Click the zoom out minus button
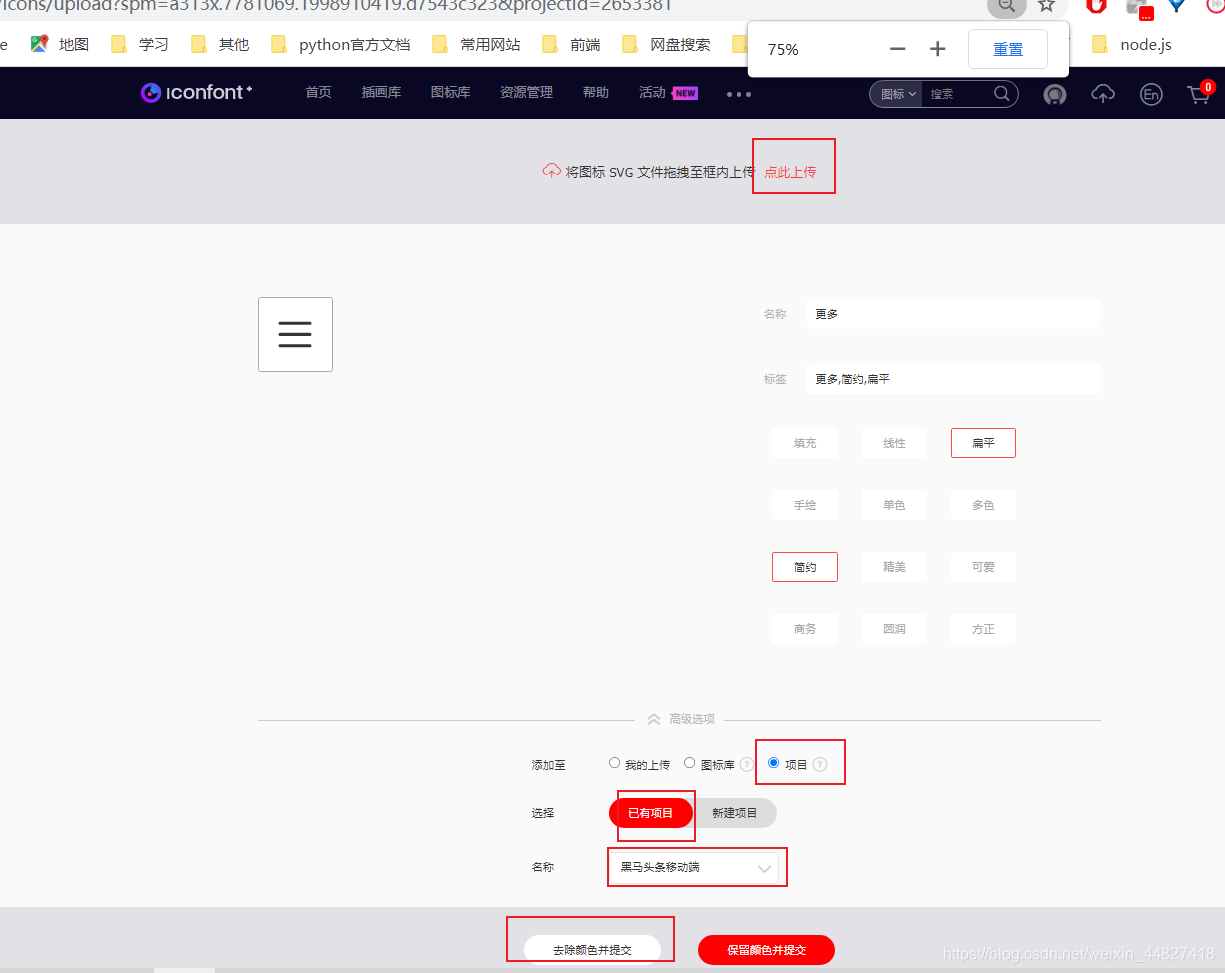Screen dimensions: 1225x973 [x=897, y=49]
